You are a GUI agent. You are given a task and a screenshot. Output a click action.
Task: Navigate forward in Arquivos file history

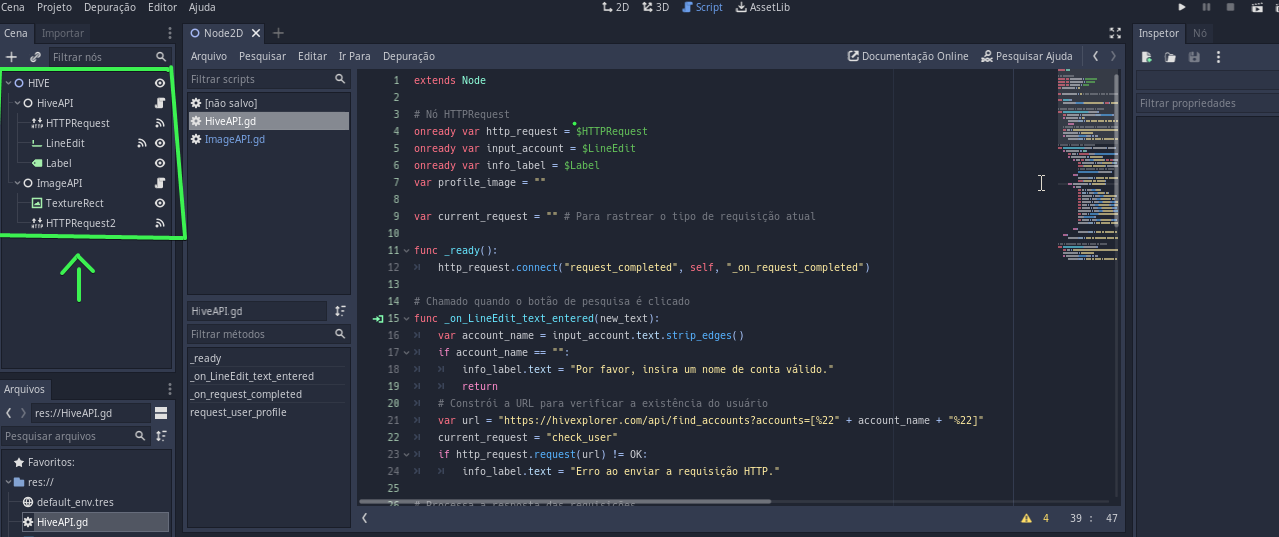(x=23, y=413)
